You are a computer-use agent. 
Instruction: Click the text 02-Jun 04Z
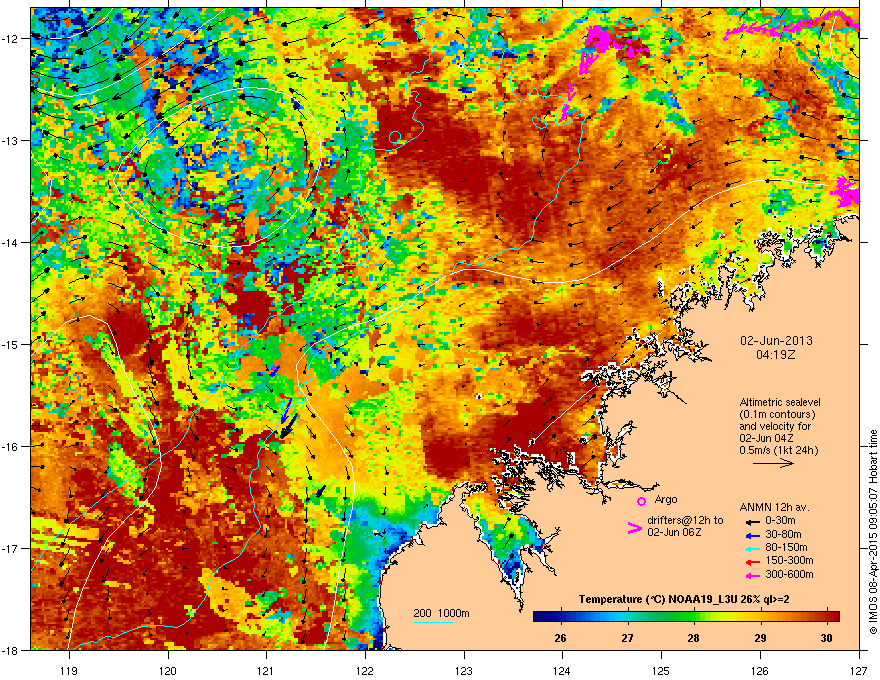pyautogui.click(x=767, y=438)
